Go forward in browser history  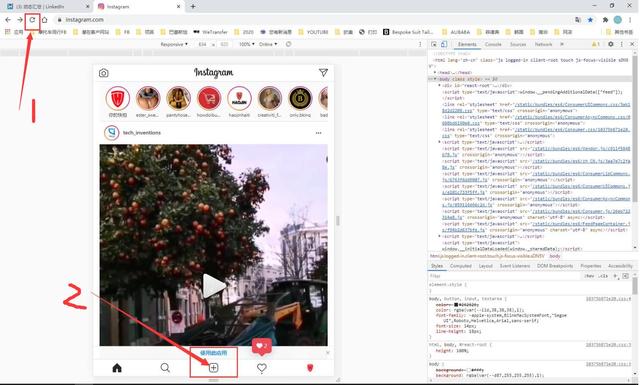pos(20,20)
